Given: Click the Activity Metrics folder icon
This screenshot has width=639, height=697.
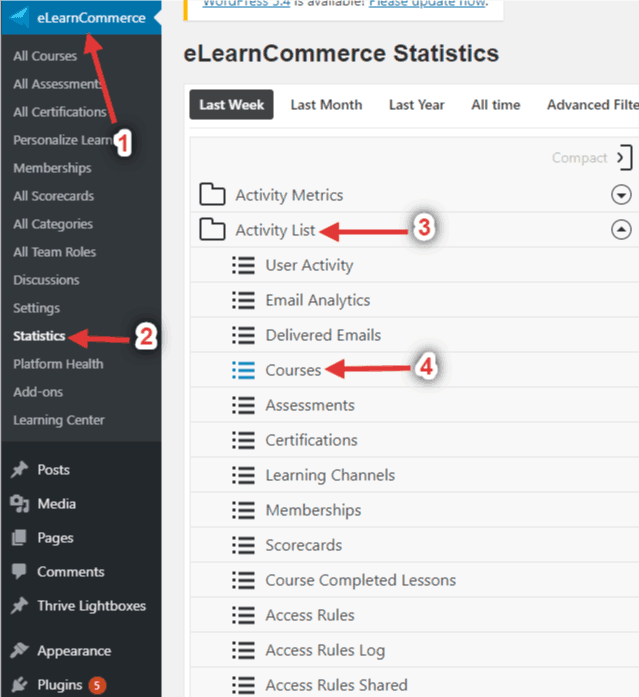Looking at the screenshot, I should click(212, 194).
